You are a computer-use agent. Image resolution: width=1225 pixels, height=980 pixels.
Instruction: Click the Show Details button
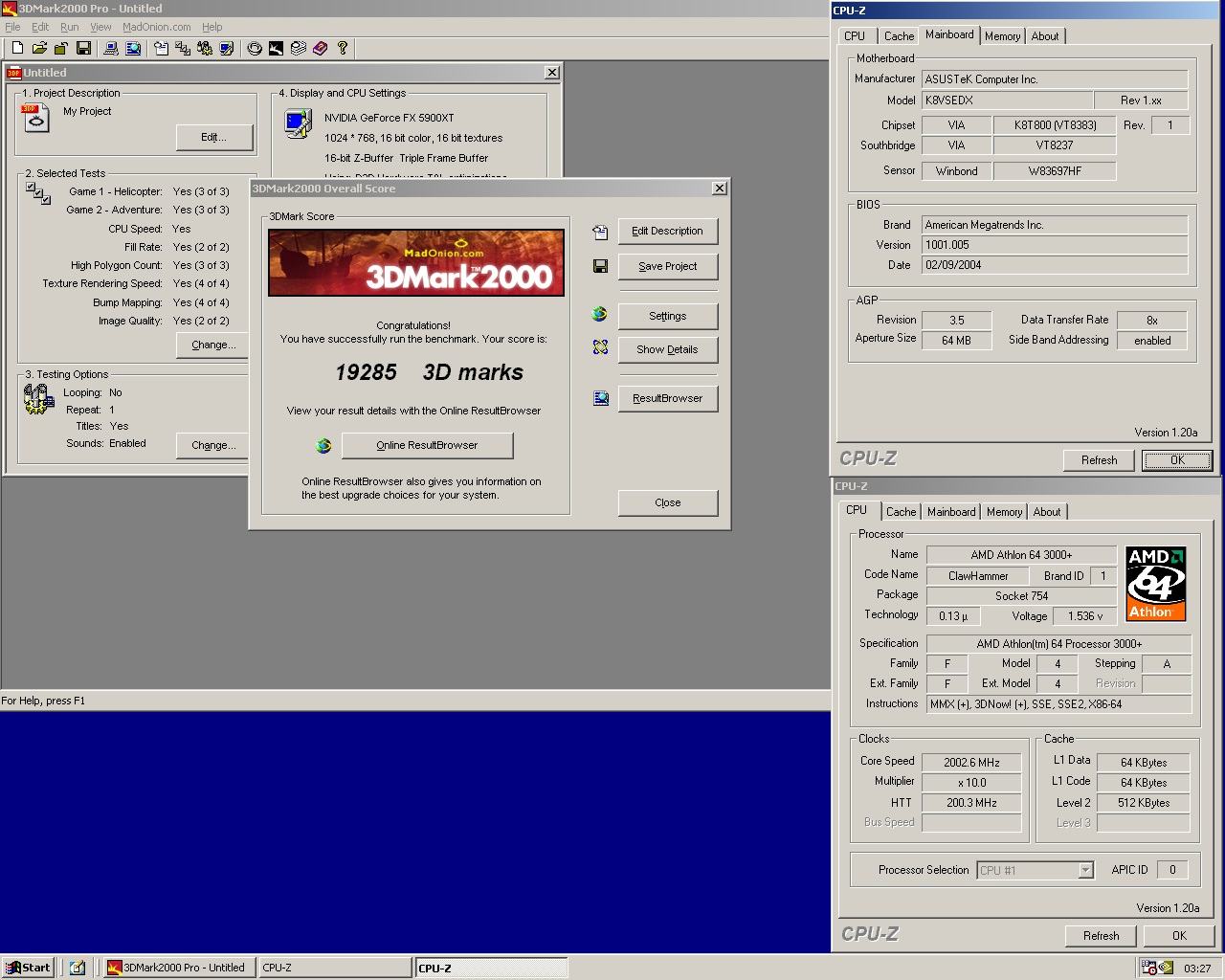coord(667,349)
